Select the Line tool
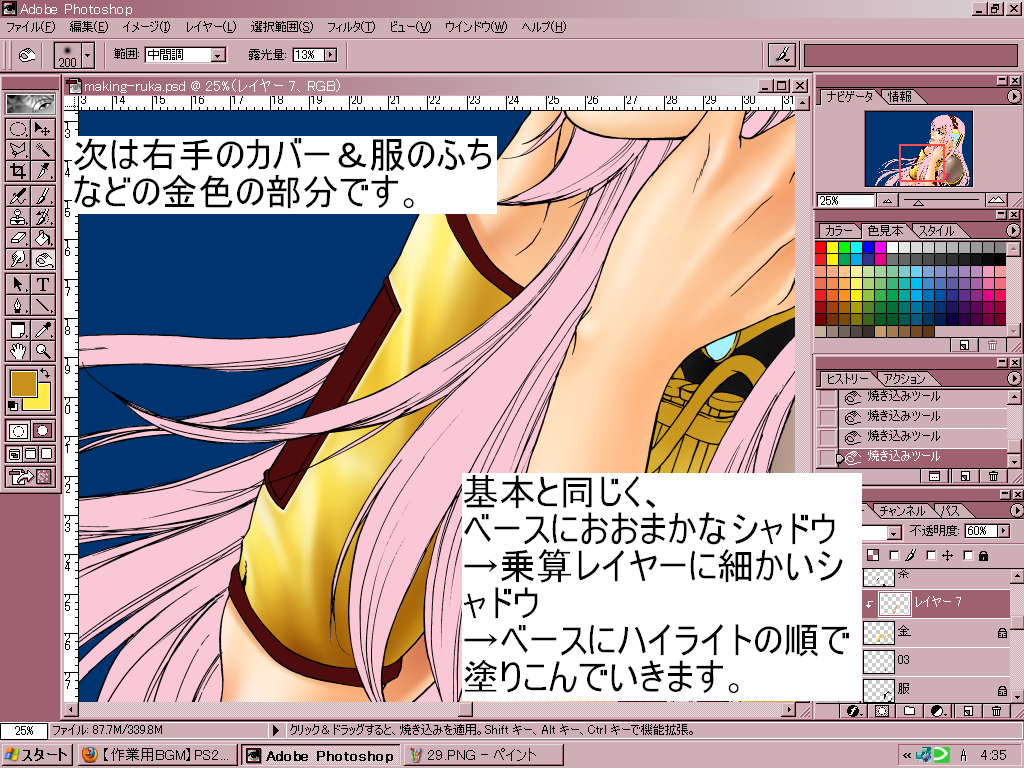Image resolution: width=1024 pixels, height=768 pixels. [43, 305]
